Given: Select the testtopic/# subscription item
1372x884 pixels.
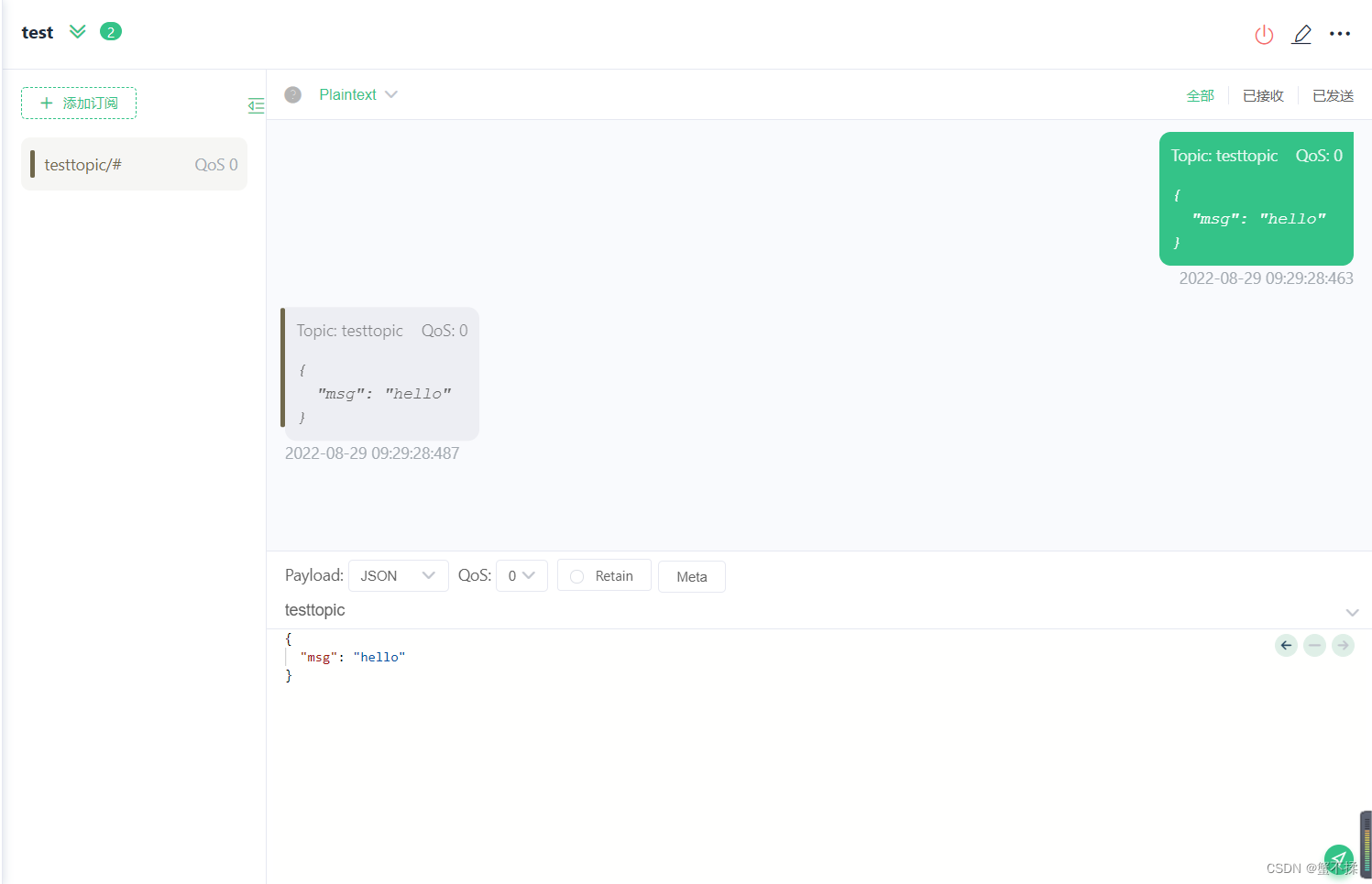Looking at the screenshot, I should 134,164.
